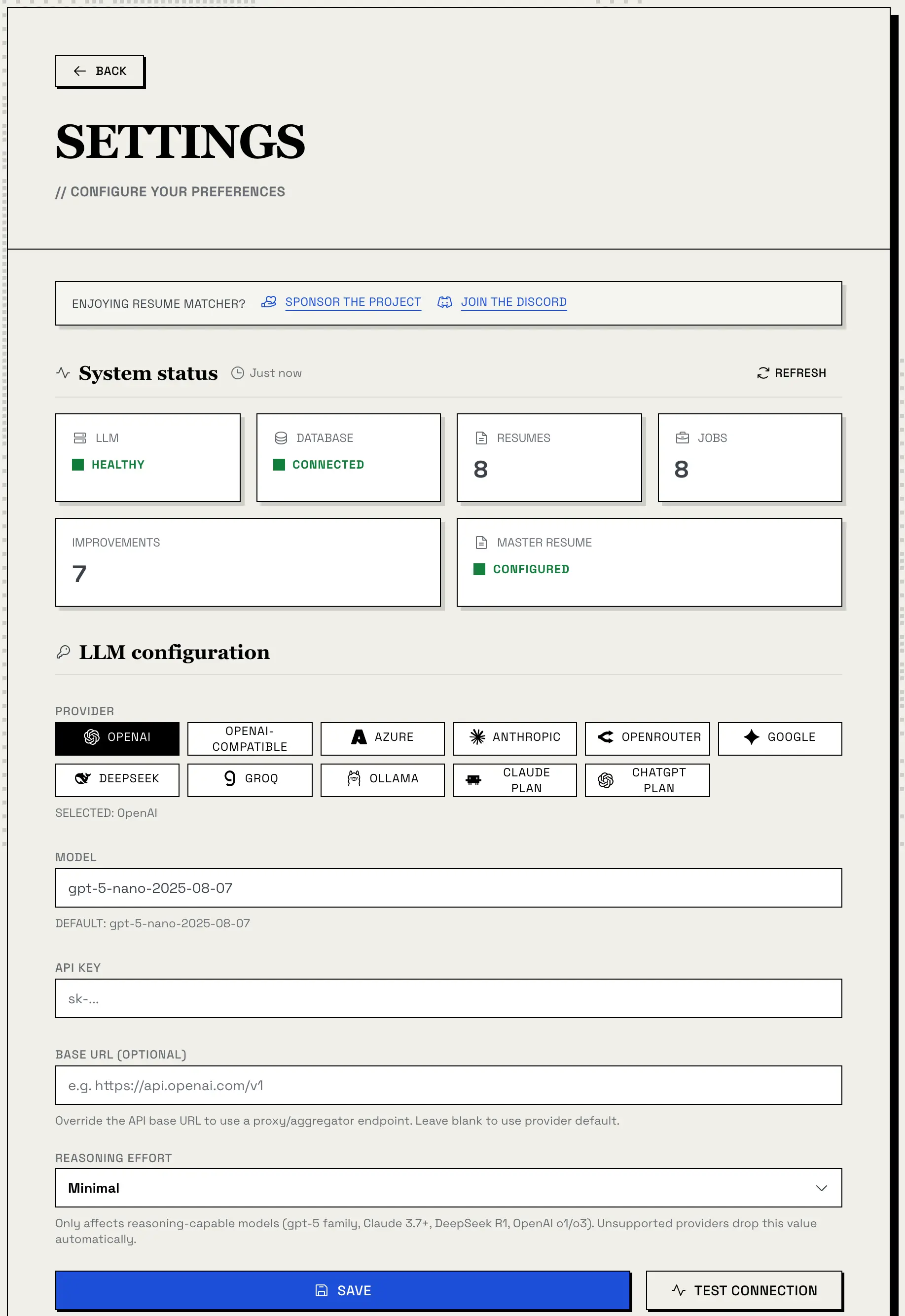
Task: Click the floppy disk save icon
Action: [322, 1290]
